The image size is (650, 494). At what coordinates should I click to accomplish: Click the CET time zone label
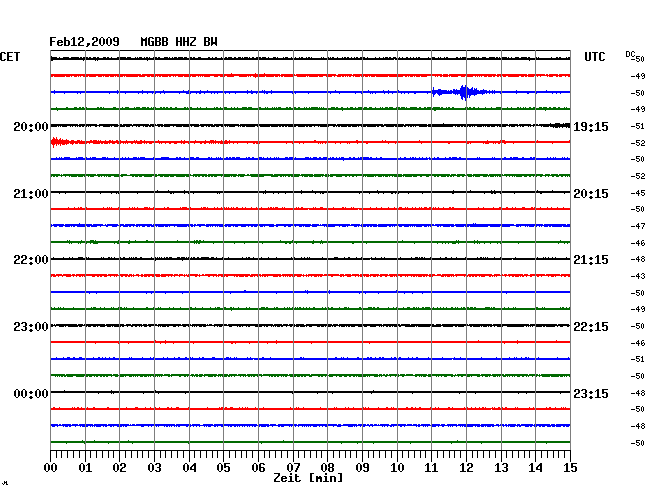(x=10, y=57)
